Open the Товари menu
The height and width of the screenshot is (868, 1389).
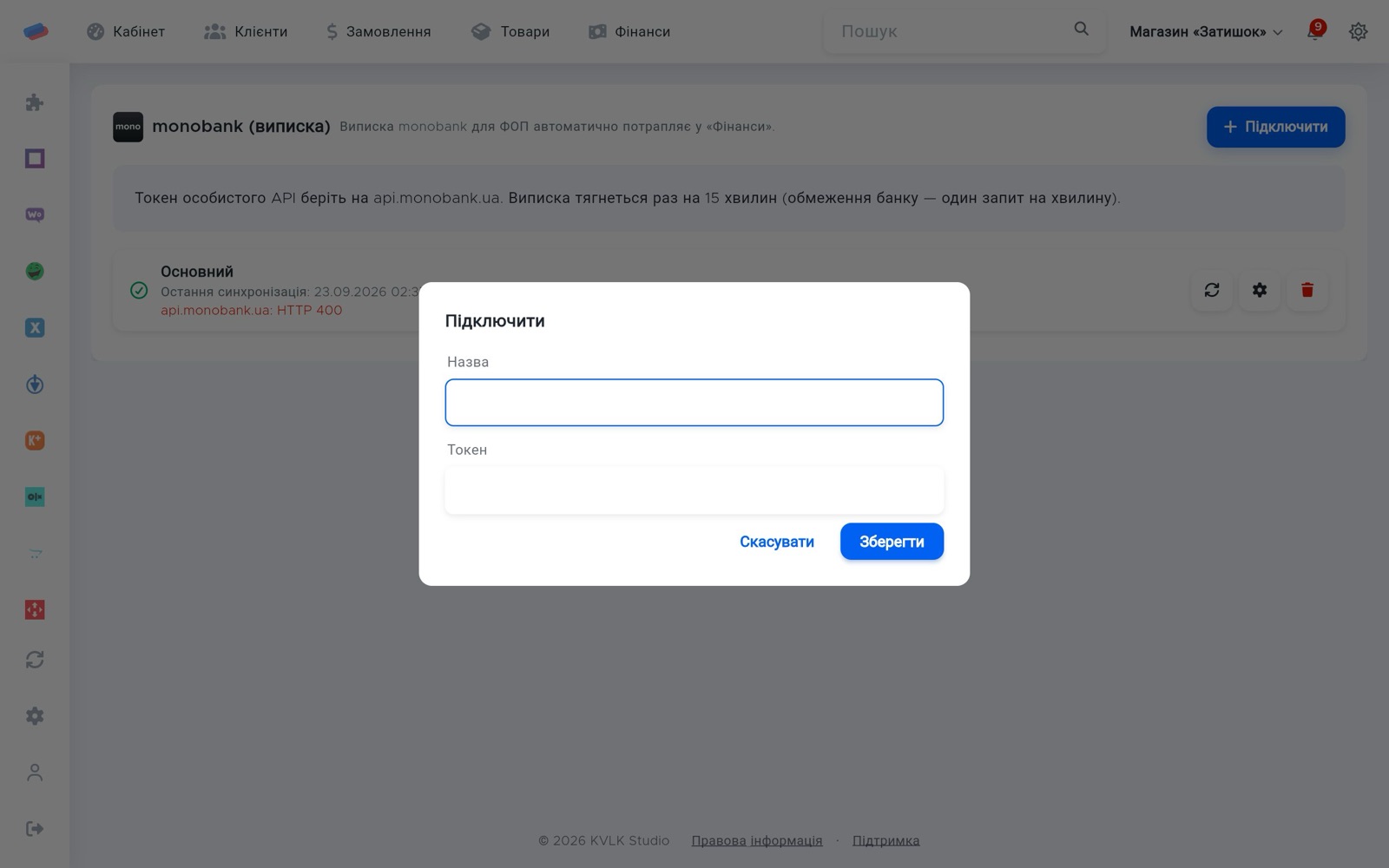pos(510,32)
